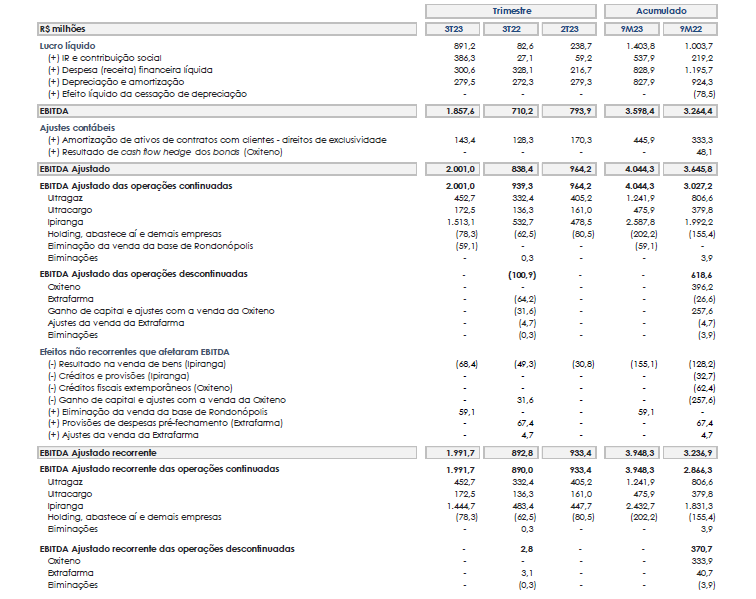This screenshot has width=756, height=599.
Task: Click Ipiranga value 1.513,1
Action: [x=461, y=222]
